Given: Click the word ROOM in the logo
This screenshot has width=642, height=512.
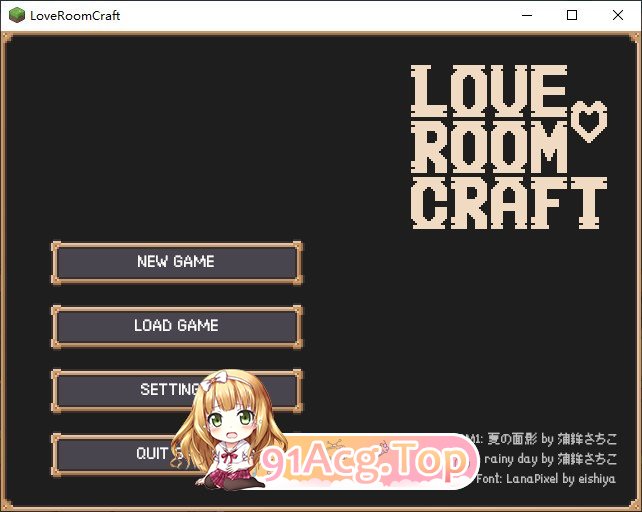Looking at the screenshot, I should (x=490, y=148).
